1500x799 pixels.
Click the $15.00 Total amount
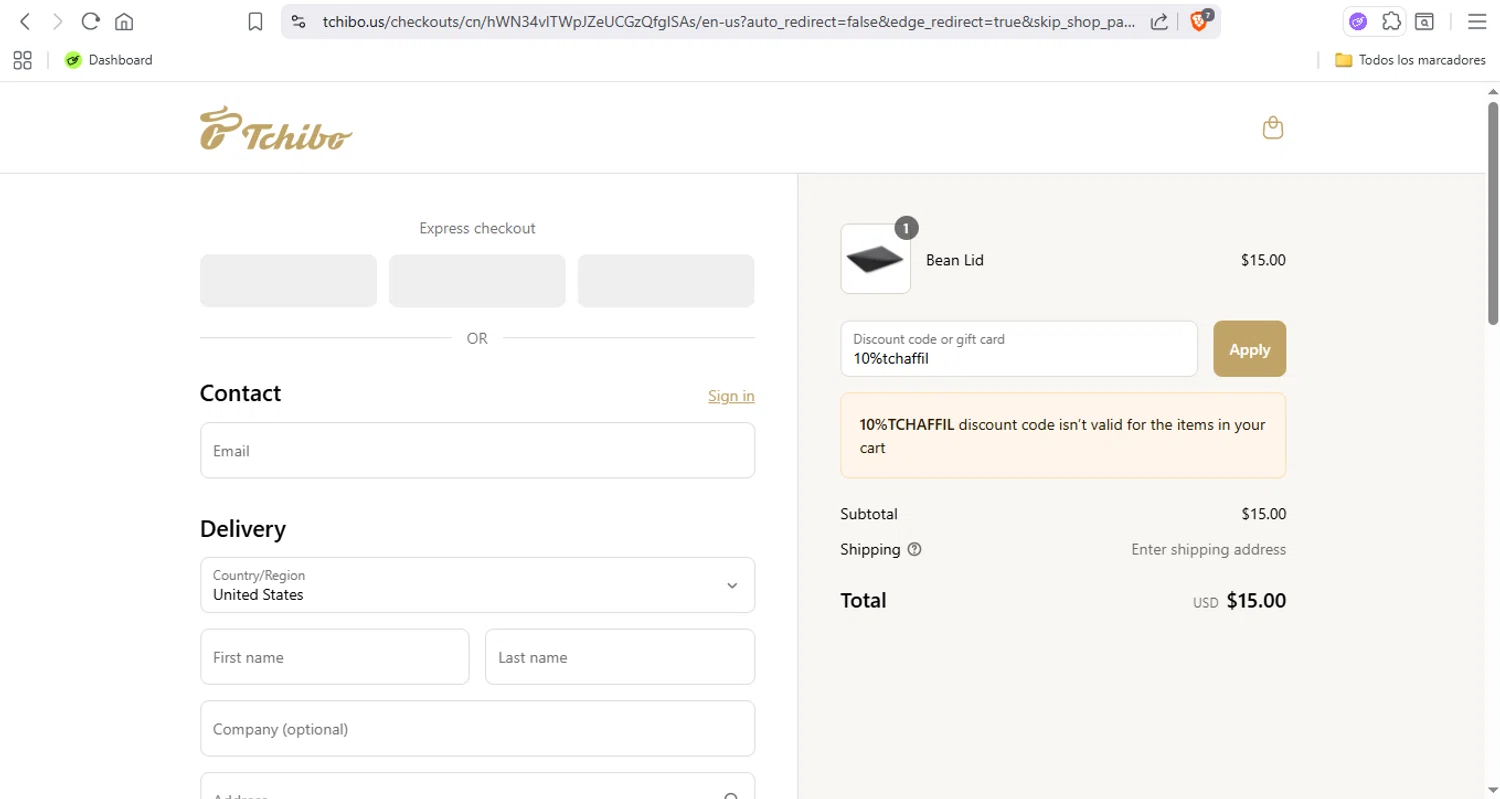1256,601
